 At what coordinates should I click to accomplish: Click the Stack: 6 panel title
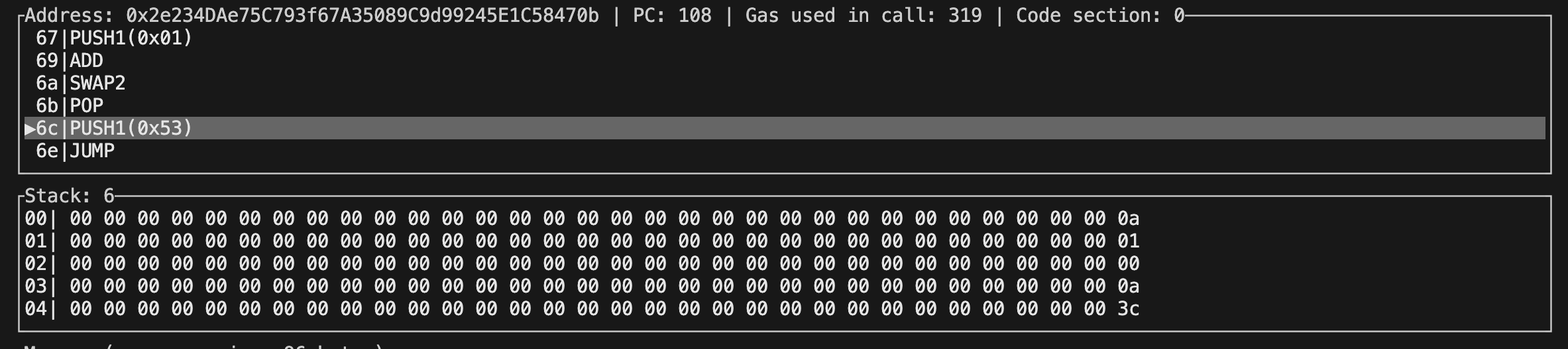pyautogui.click(x=70, y=196)
